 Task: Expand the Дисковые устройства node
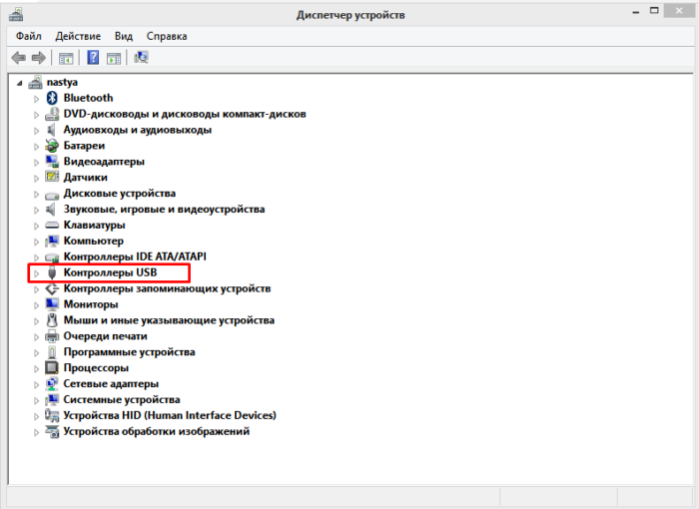click(x=37, y=194)
